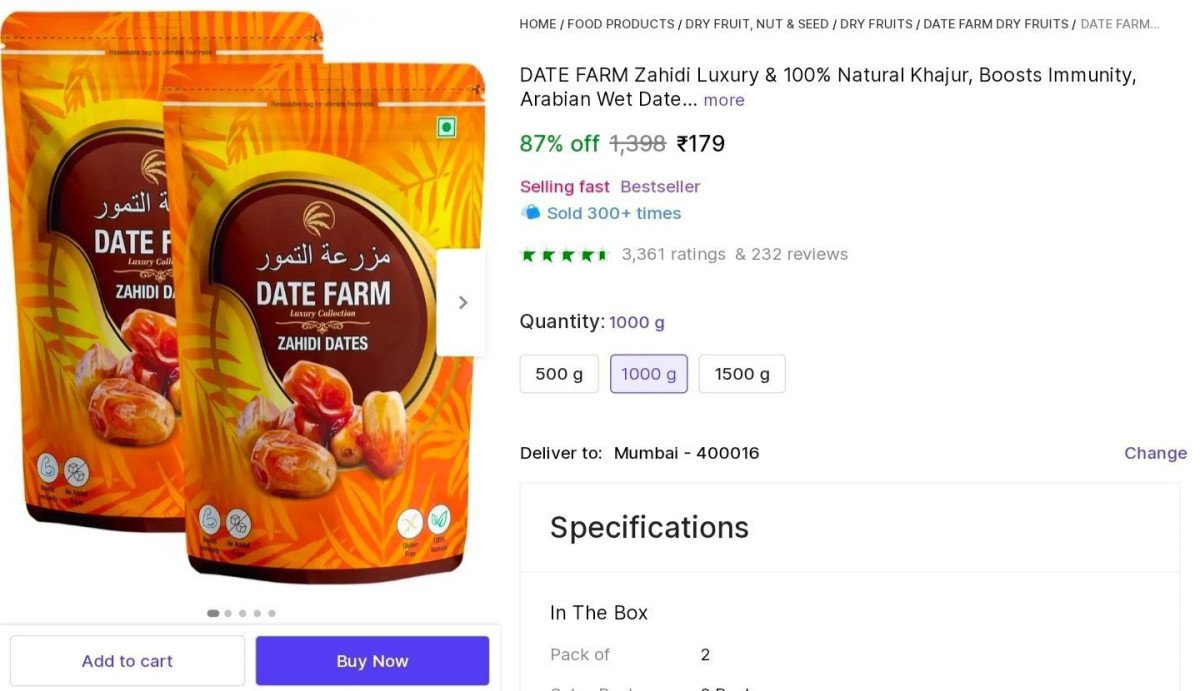Select the second carousel dot below the image
Image resolution: width=1200 pixels, height=691 pixels.
tap(227, 613)
